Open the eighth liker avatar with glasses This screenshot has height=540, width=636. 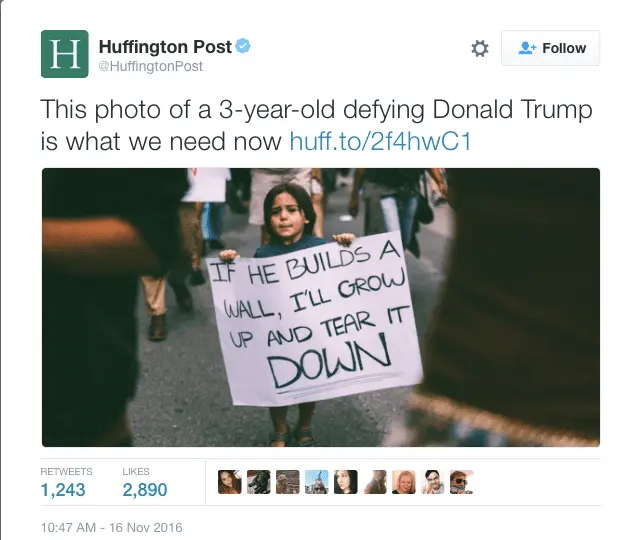tap(433, 482)
